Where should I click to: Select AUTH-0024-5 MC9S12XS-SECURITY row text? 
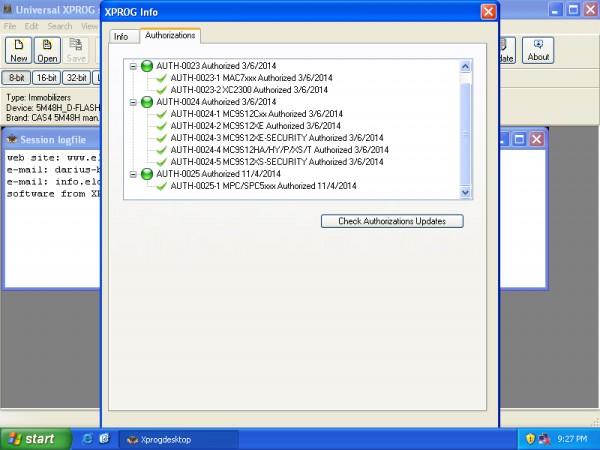(277, 162)
